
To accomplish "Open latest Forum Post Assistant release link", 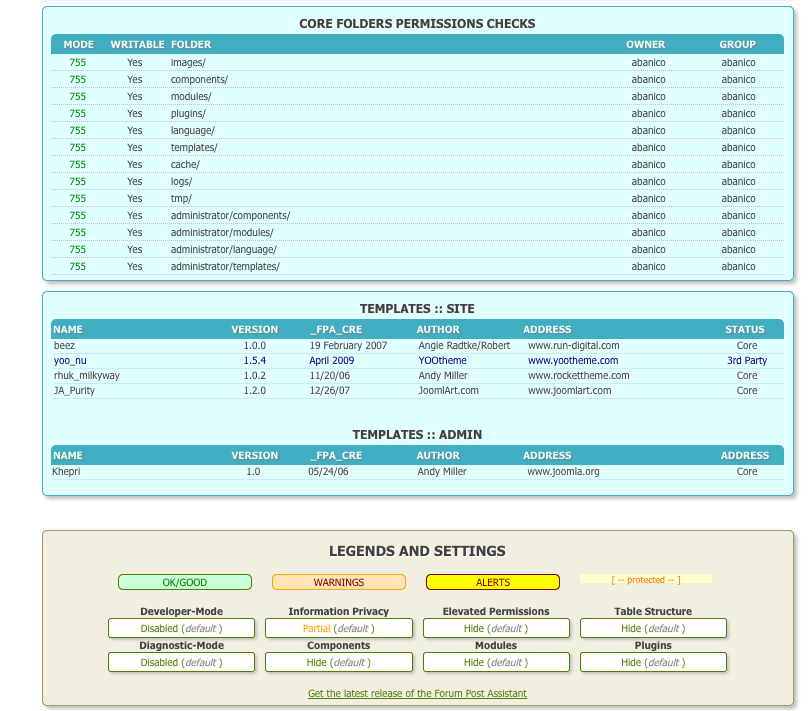I will [417, 693].
